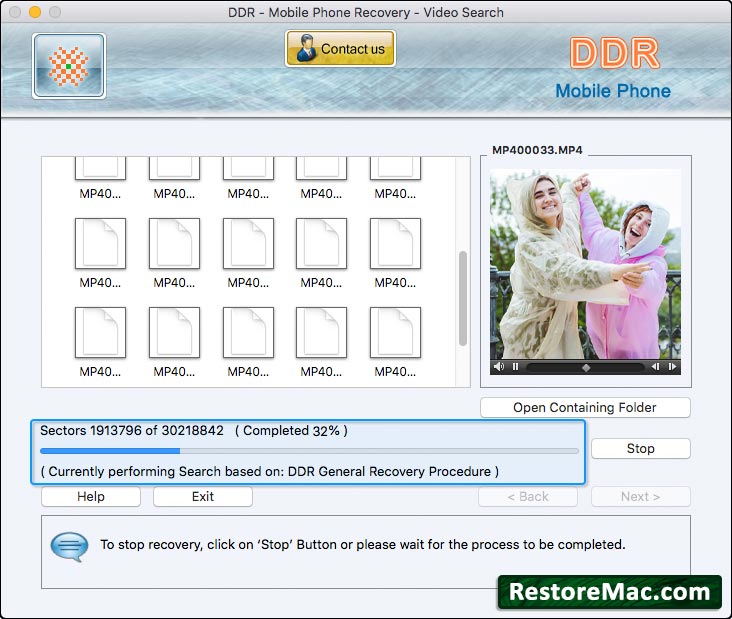Select fifth file icon in bottom row
The width and height of the screenshot is (732, 619).
pyautogui.click(x=395, y=332)
